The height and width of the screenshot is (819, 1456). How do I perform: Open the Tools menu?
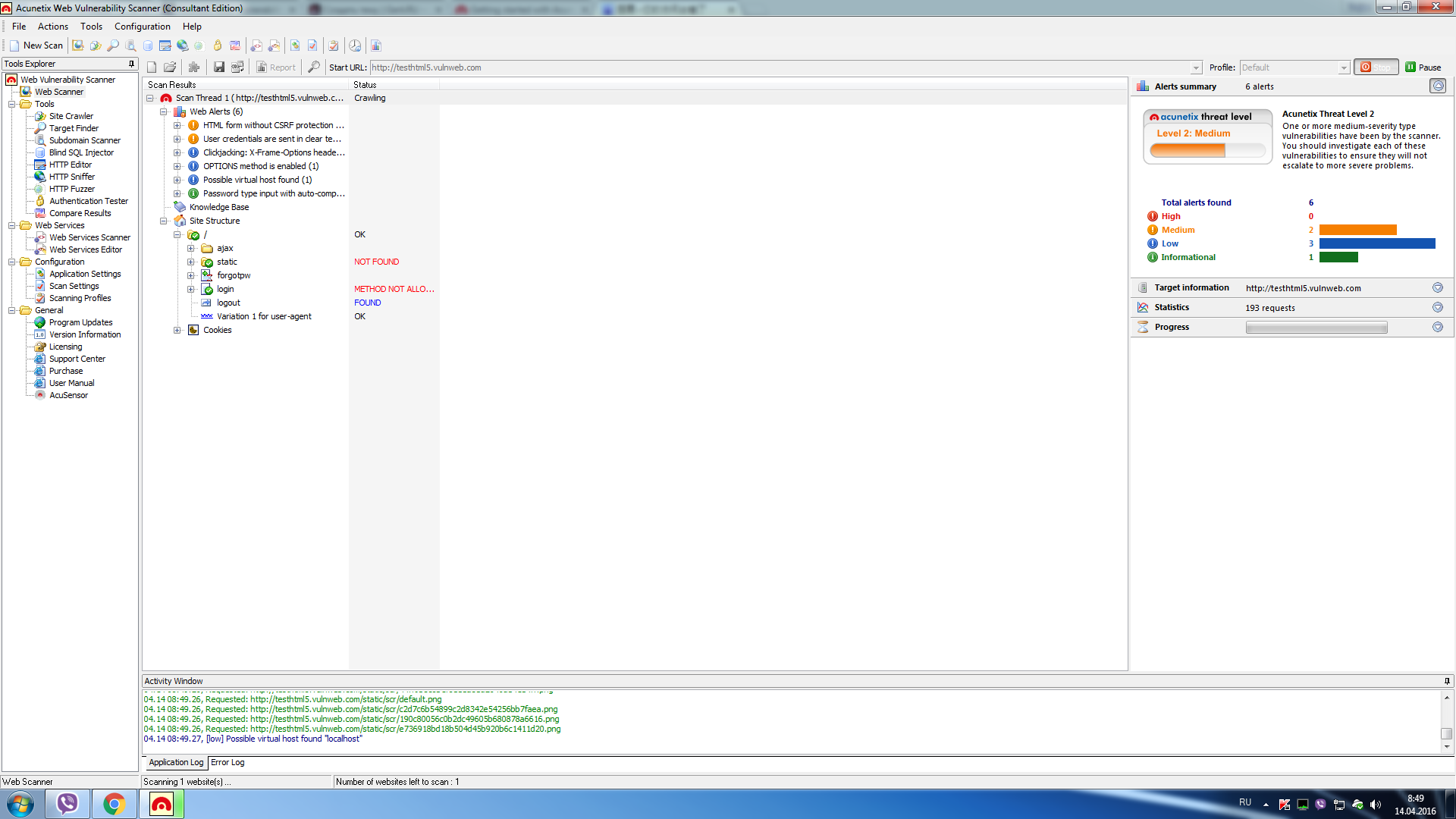91,27
